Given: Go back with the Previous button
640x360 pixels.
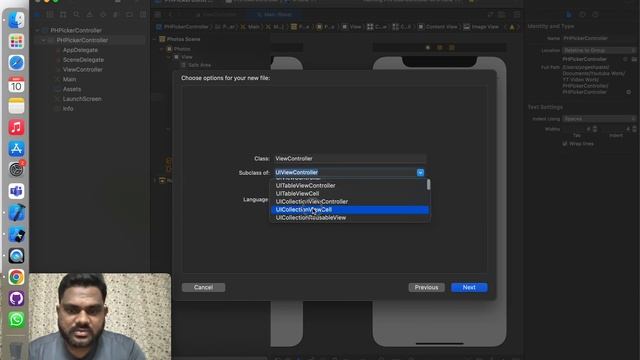Looking at the screenshot, I should (x=426, y=287).
